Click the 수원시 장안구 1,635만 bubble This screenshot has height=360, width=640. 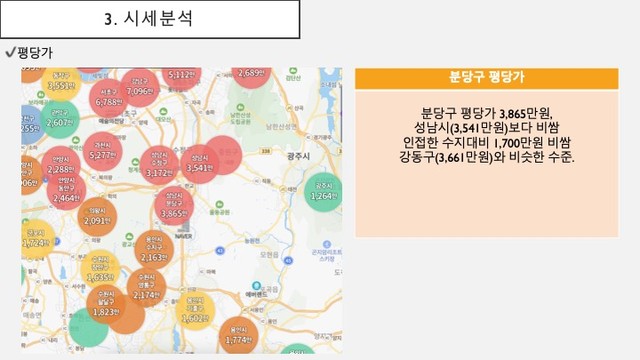[x=100, y=269]
